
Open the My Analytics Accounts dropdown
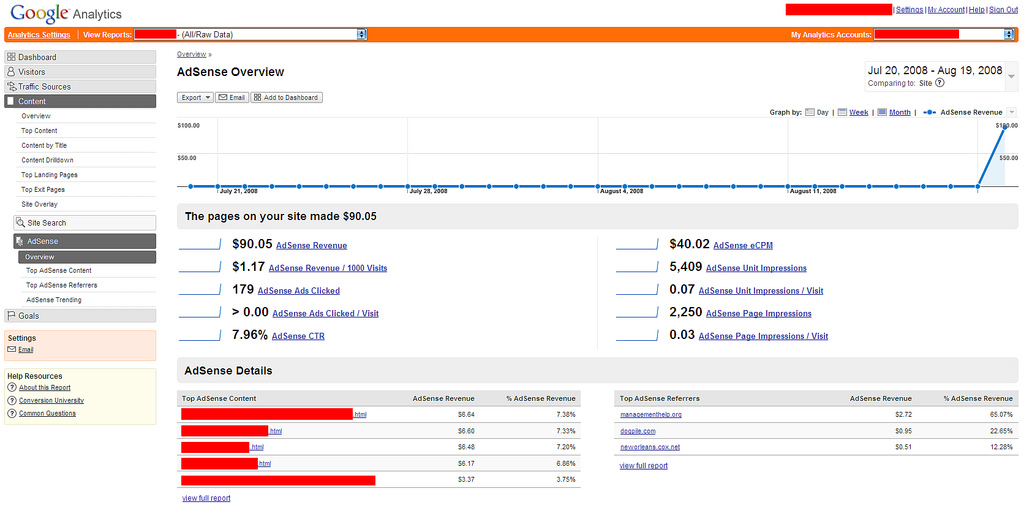coord(1009,35)
